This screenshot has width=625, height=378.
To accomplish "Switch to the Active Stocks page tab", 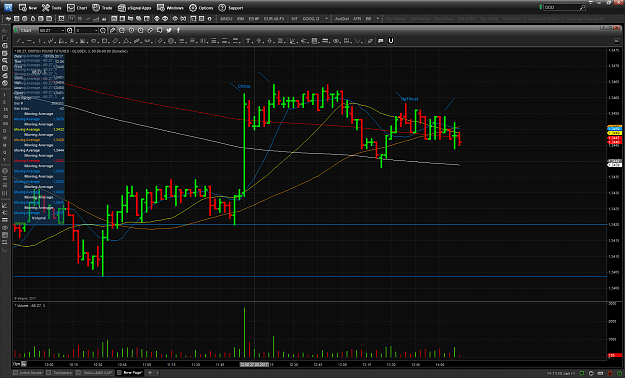I will click(x=28, y=373).
